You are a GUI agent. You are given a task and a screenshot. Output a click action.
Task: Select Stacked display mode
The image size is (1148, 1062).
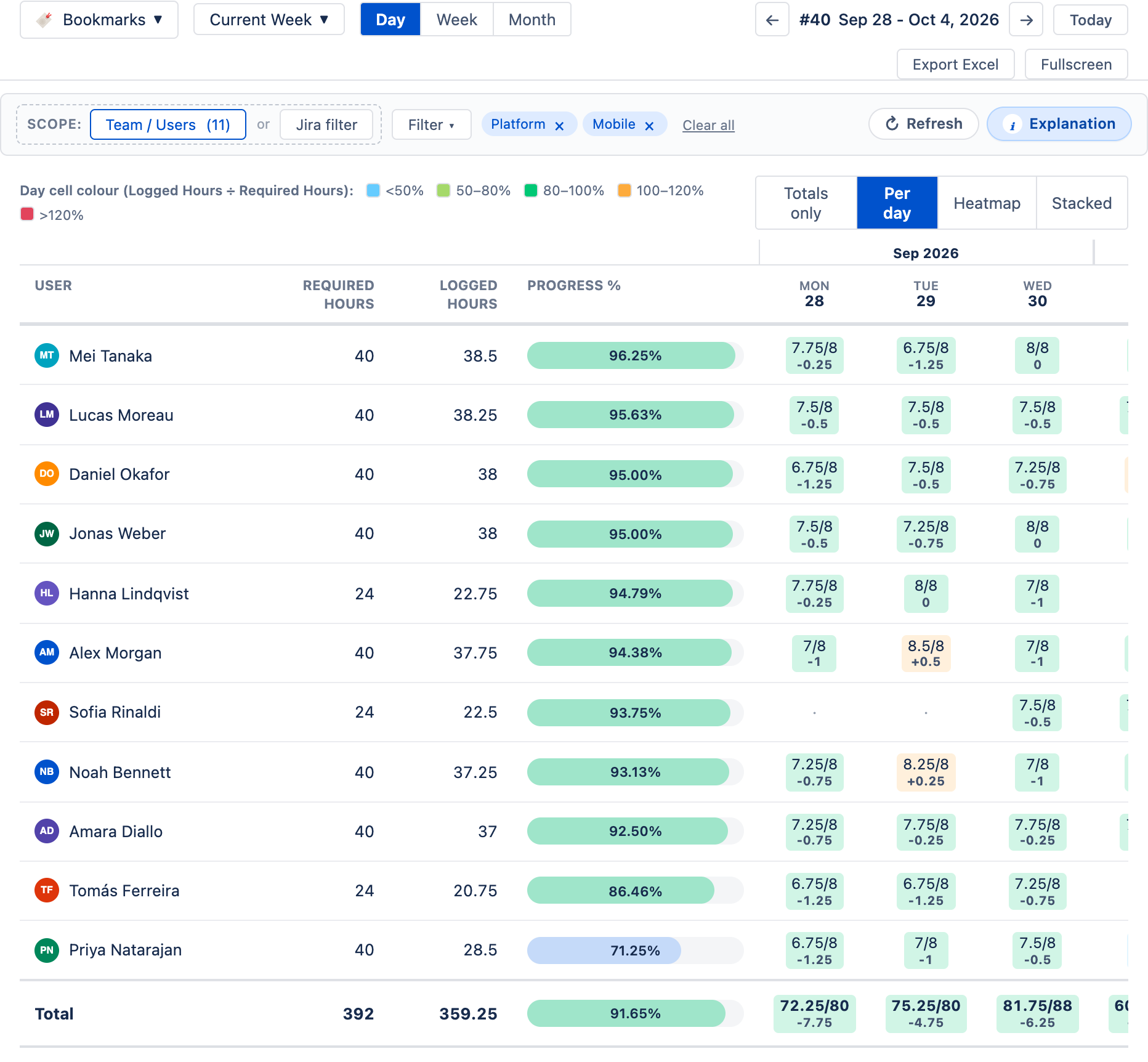[1082, 203]
